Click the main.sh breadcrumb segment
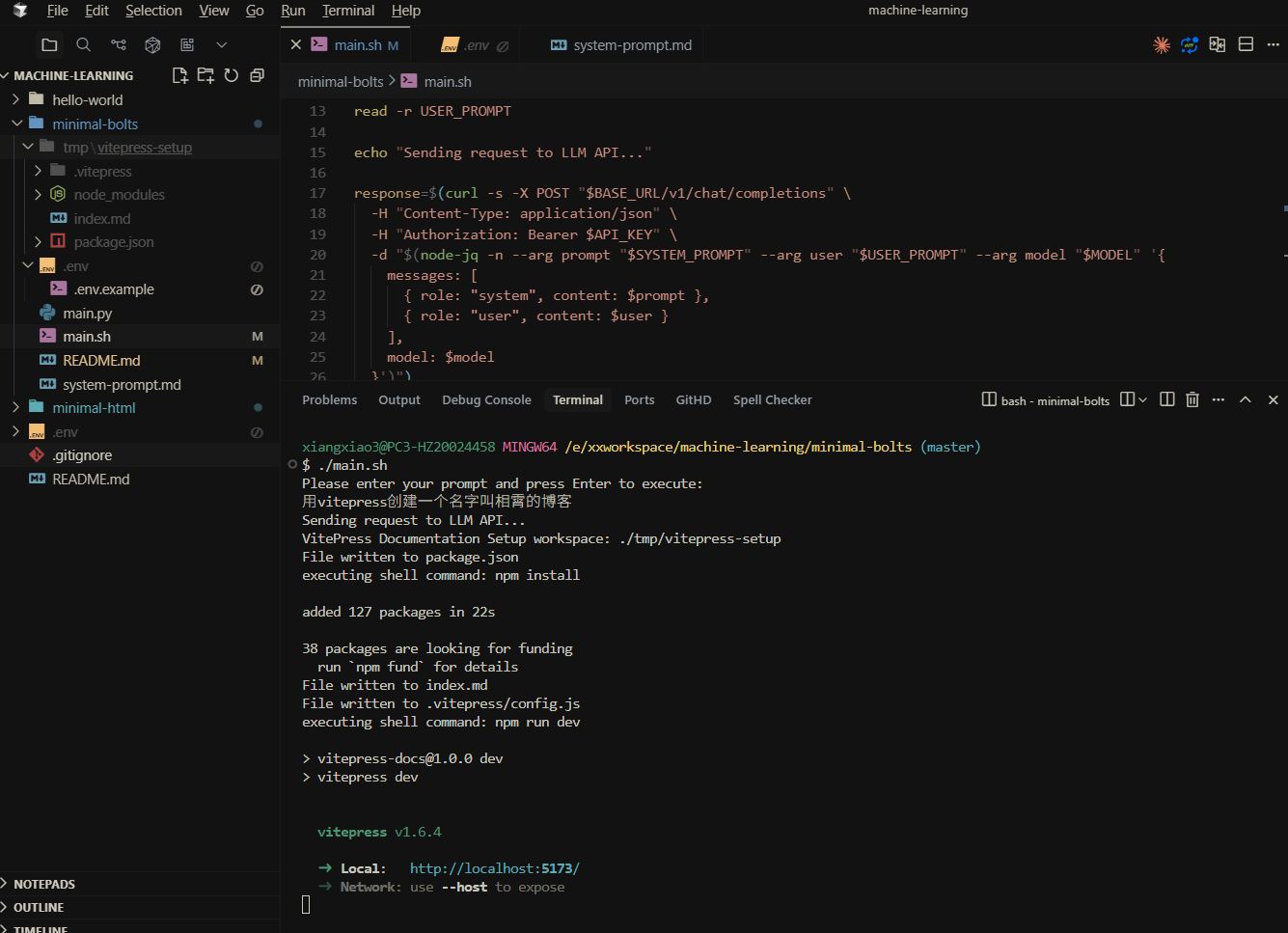The image size is (1288, 933). pyautogui.click(x=448, y=82)
